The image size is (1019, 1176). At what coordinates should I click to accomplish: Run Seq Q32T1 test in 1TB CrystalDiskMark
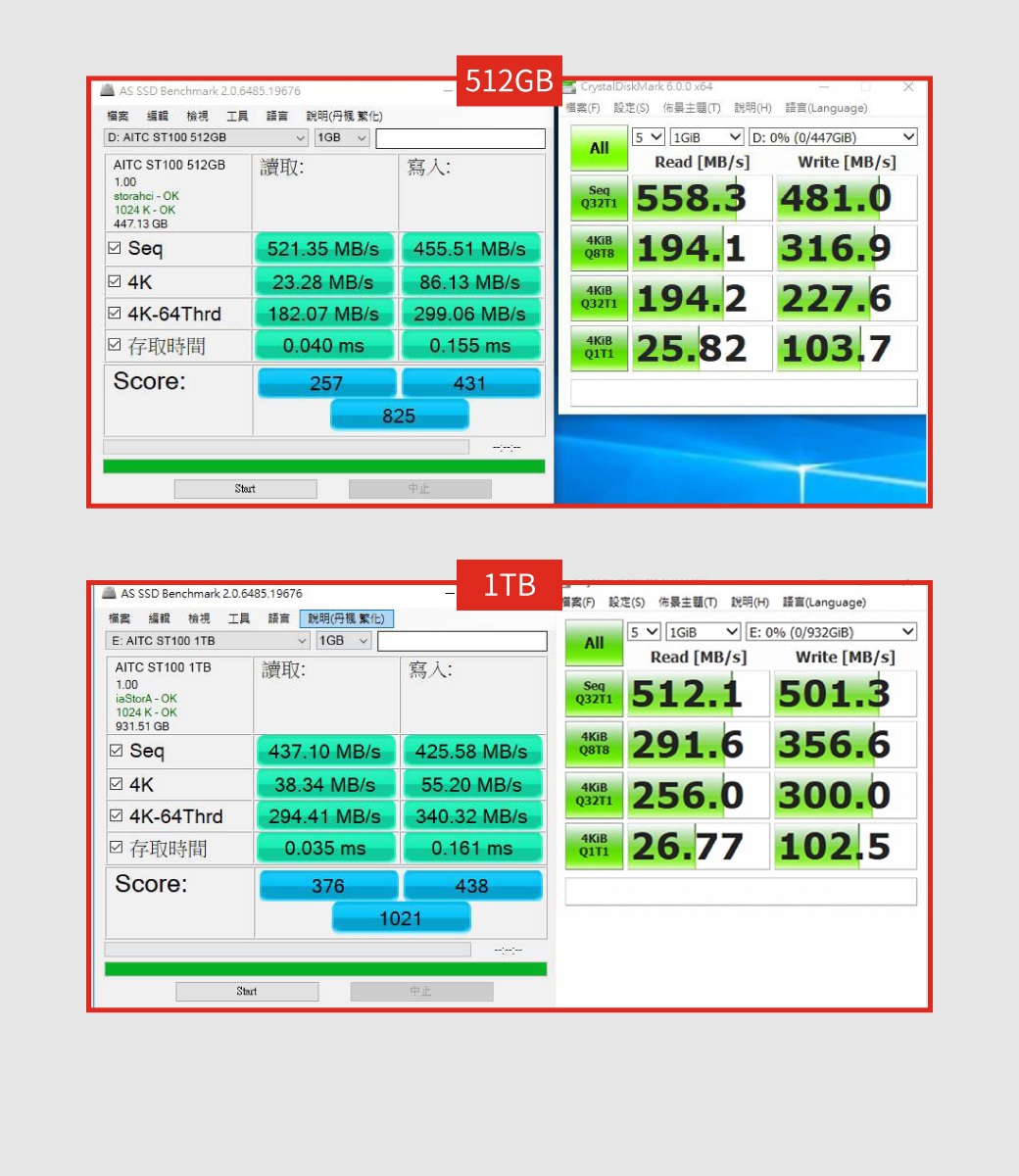pos(594,694)
